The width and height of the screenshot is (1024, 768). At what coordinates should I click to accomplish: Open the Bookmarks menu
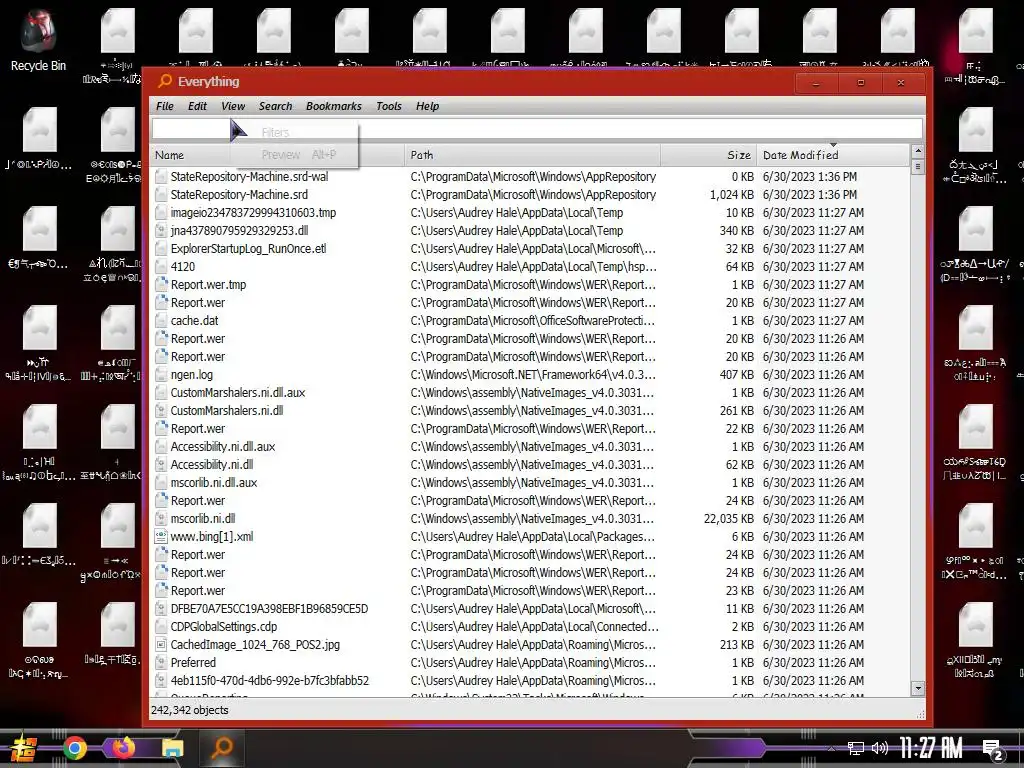[334, 106]
